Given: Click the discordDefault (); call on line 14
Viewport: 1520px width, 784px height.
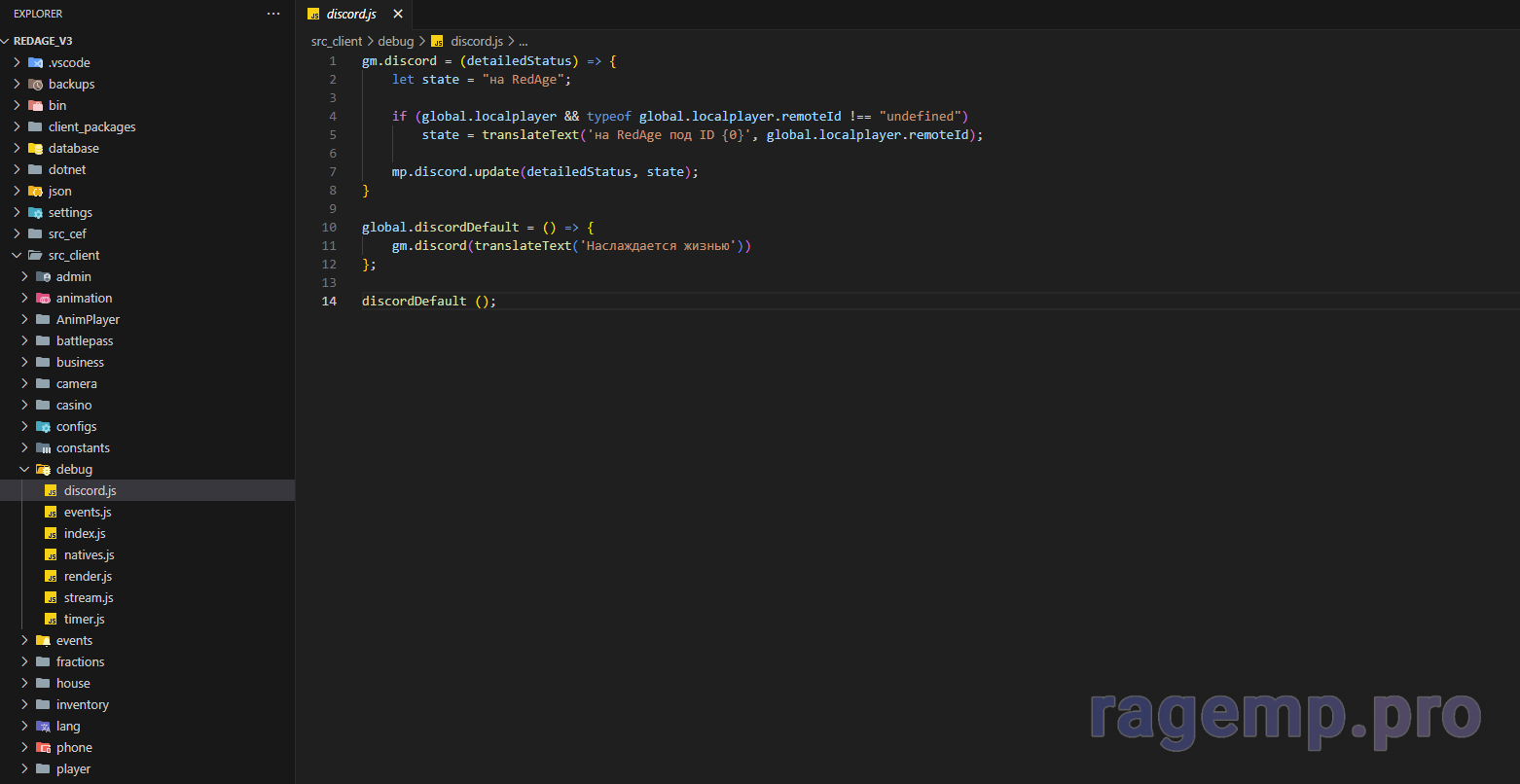Looking at the screenshot, I should pyautogui.click(x=429, y=301).
